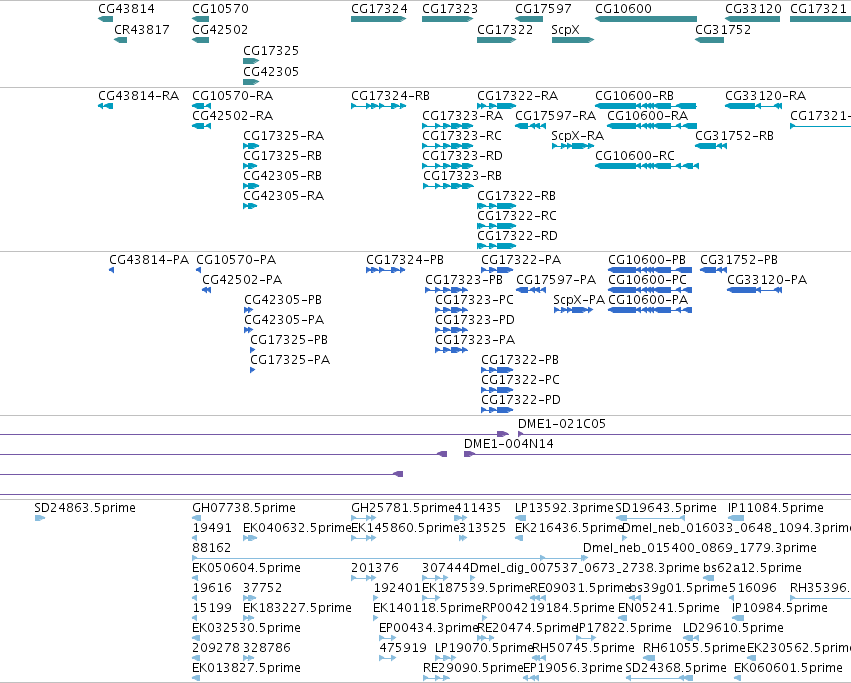Click EST EK060601.5prime label
Viewport: 851px width, 683px height.
(x=788, y=668)
